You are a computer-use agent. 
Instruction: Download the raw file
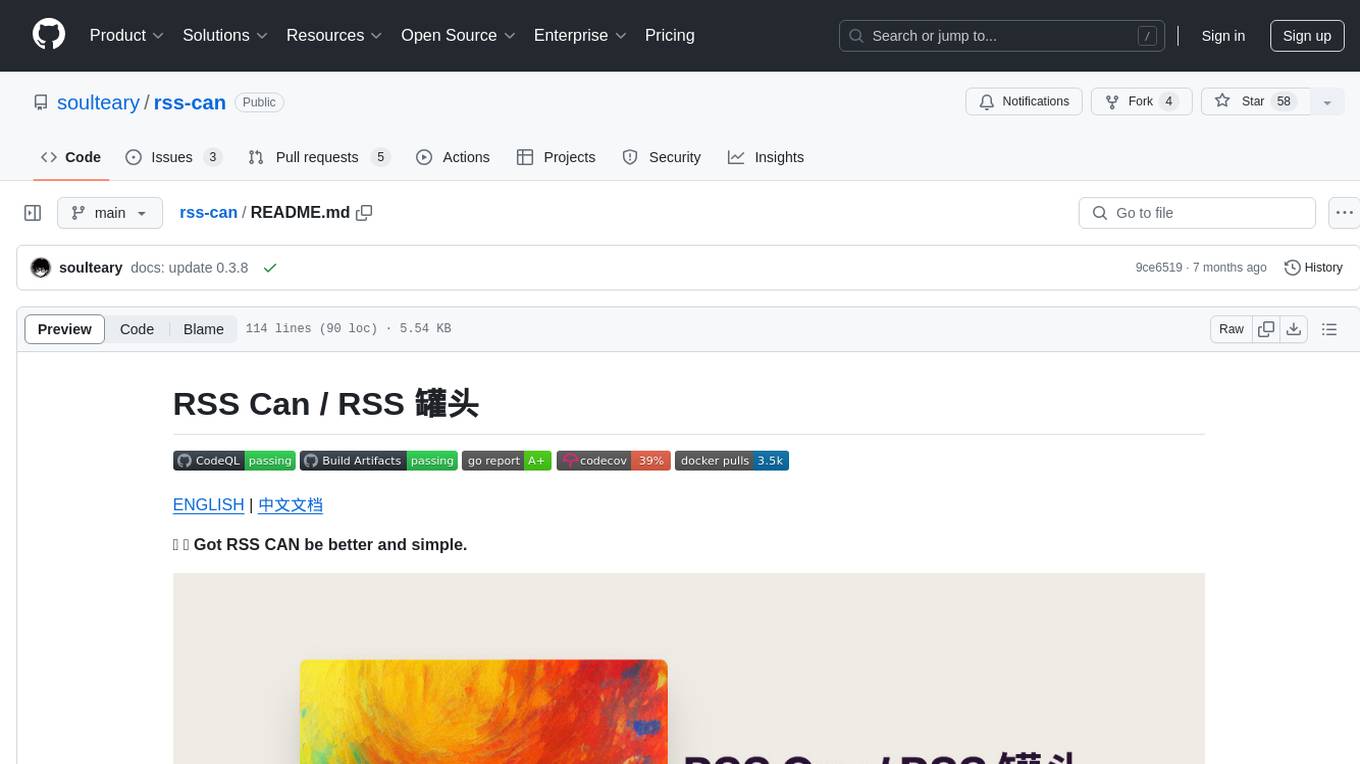pyautogui.click(x=1294, y=329)
